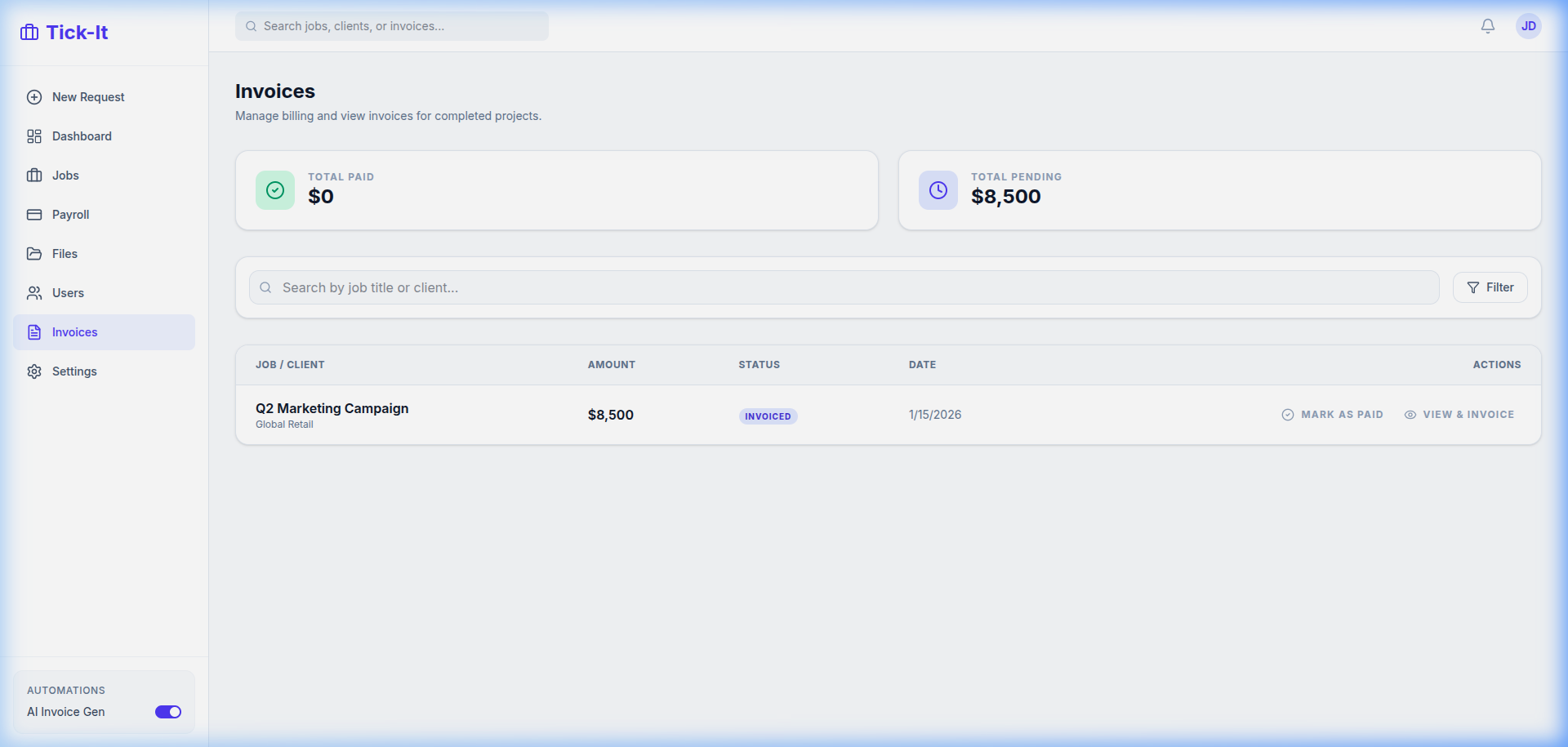This screenshot has height=747, width=1568.
Task: Select the Users people icon
Action: point(34,292)
